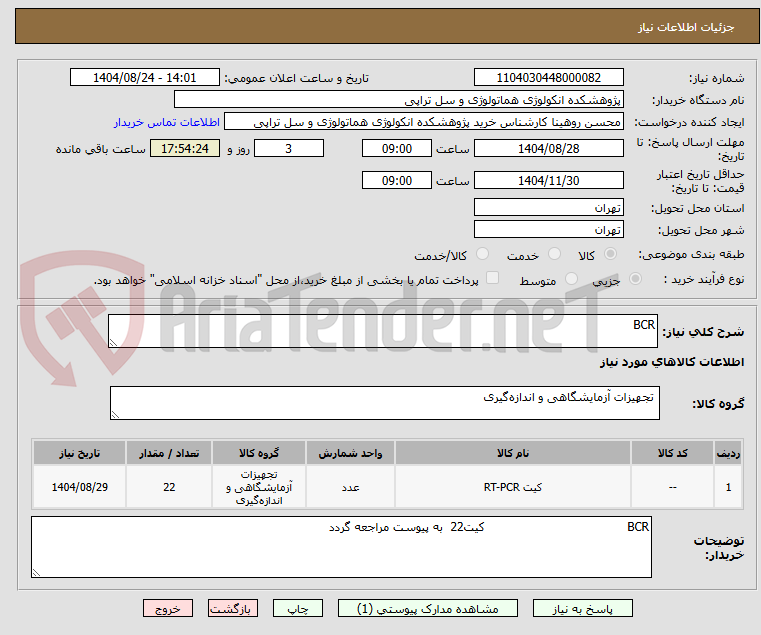Click the جزئیات اطلاعات نیاز header title
Screen dimensions: 761x635
686,27
